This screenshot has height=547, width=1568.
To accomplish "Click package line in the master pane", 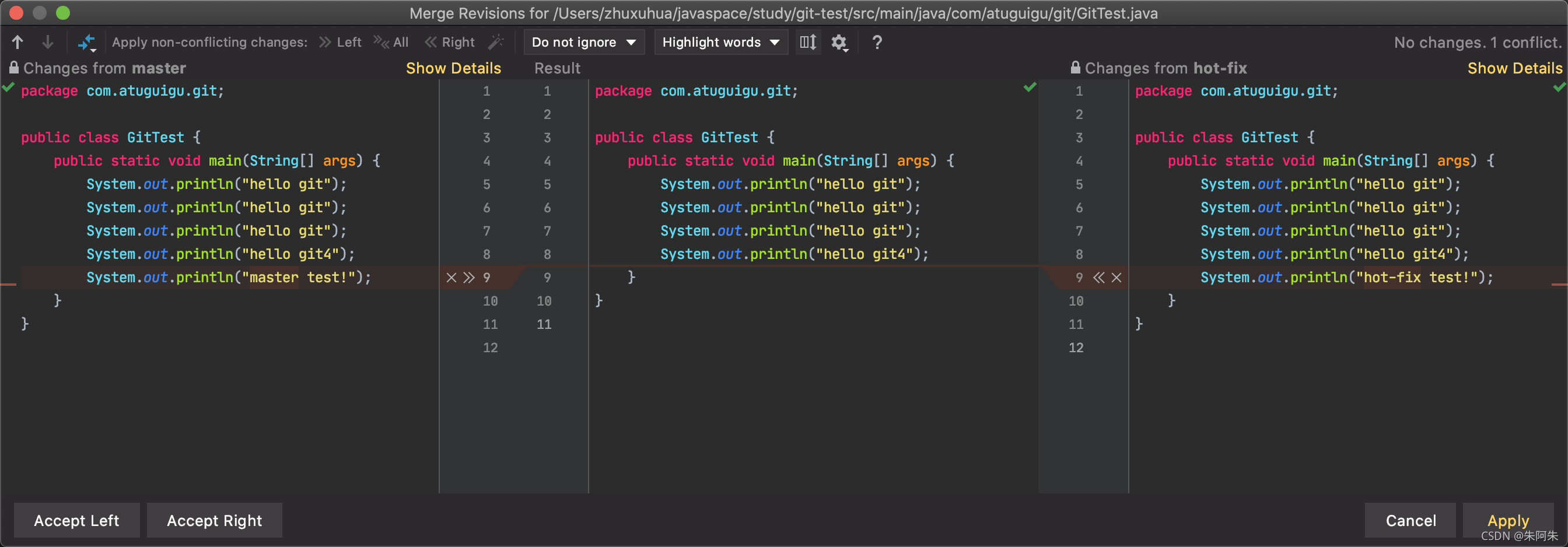I will (x=123, y=92).
